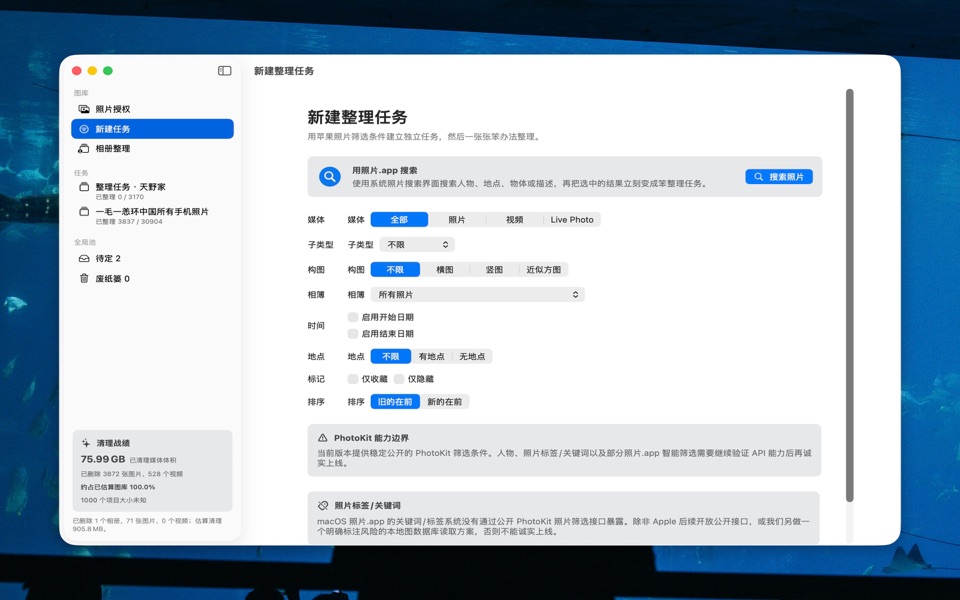Screen dimensions: 960x600
Task: Set media filter to 全部
Action: pyautogui.click(x=399, y=219)
